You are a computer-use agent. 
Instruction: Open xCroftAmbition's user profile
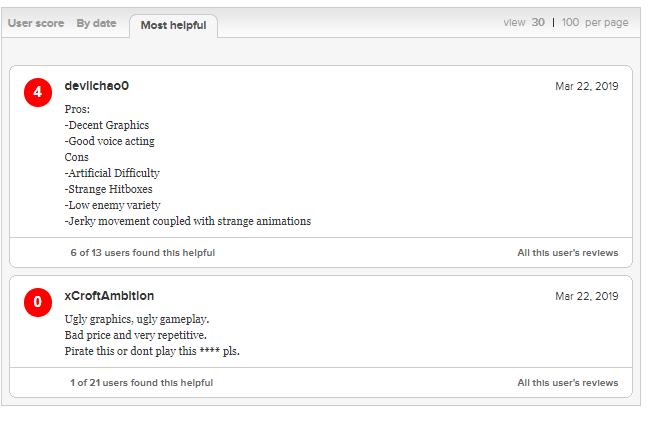pyautogui.click(x=109, y=296)
